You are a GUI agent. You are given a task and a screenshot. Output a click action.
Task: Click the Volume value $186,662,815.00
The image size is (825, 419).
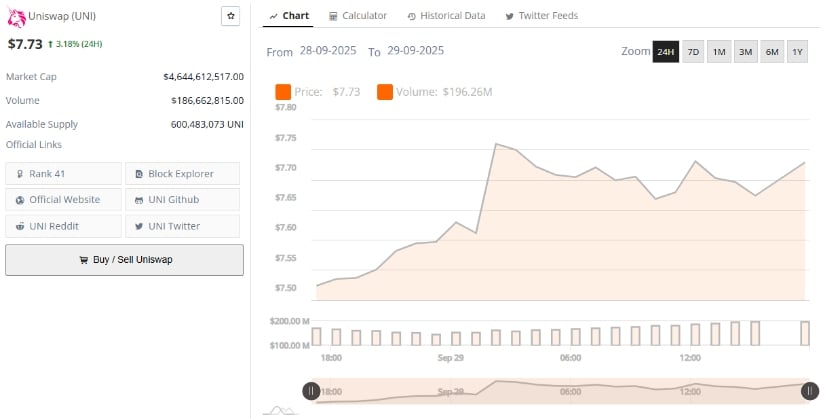point(207,101)
